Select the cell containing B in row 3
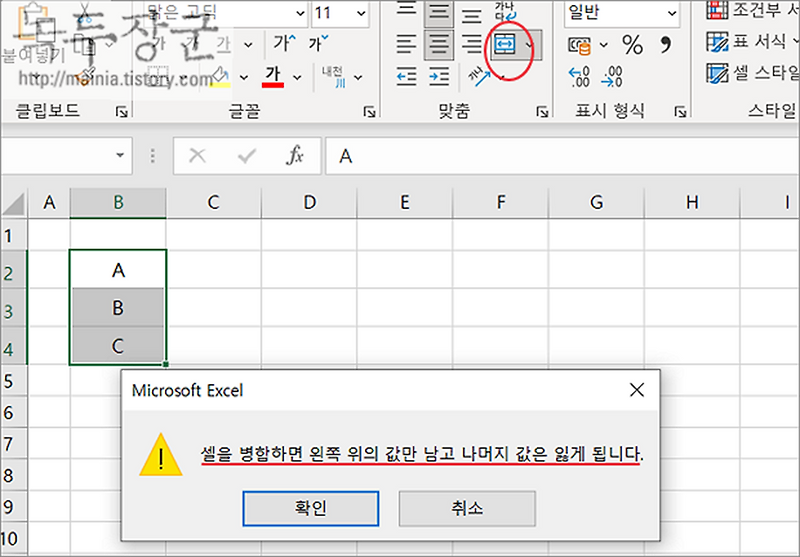The height and width of the screenshot is (557, 800). click(x=118, y=308)
